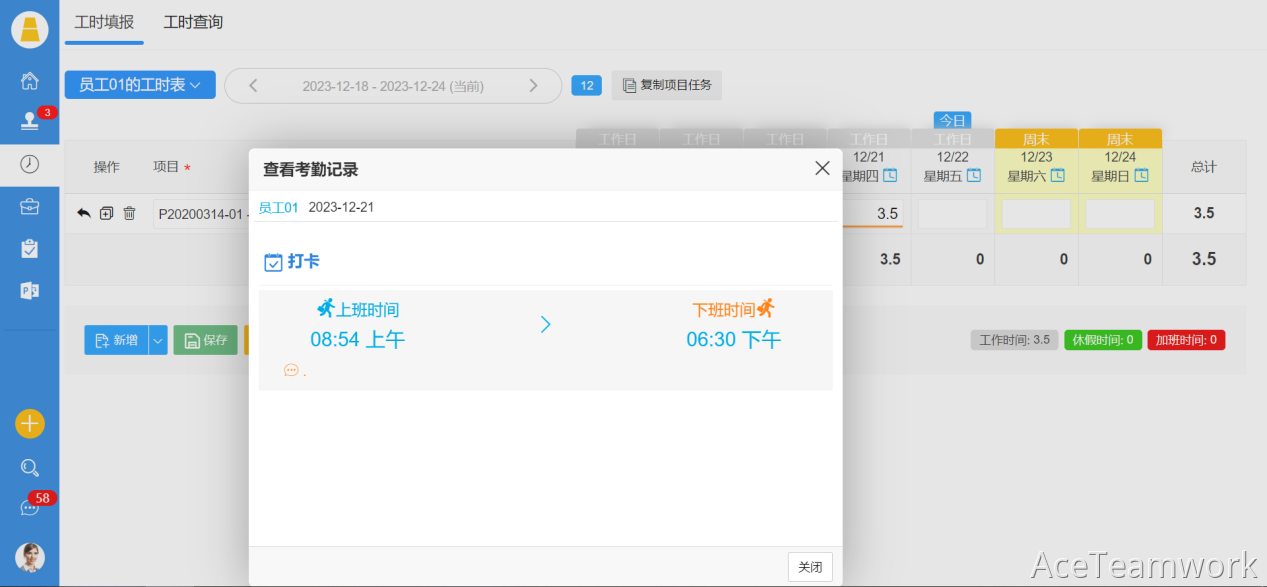Expand the arrow beside 新增 button
1267x587 pixels.
tap(158, 340)
